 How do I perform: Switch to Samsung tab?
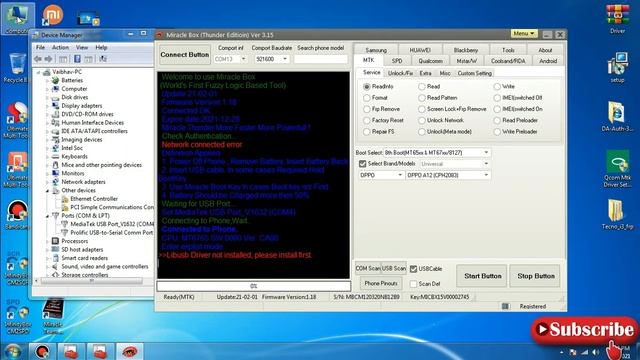click(376, 50)
